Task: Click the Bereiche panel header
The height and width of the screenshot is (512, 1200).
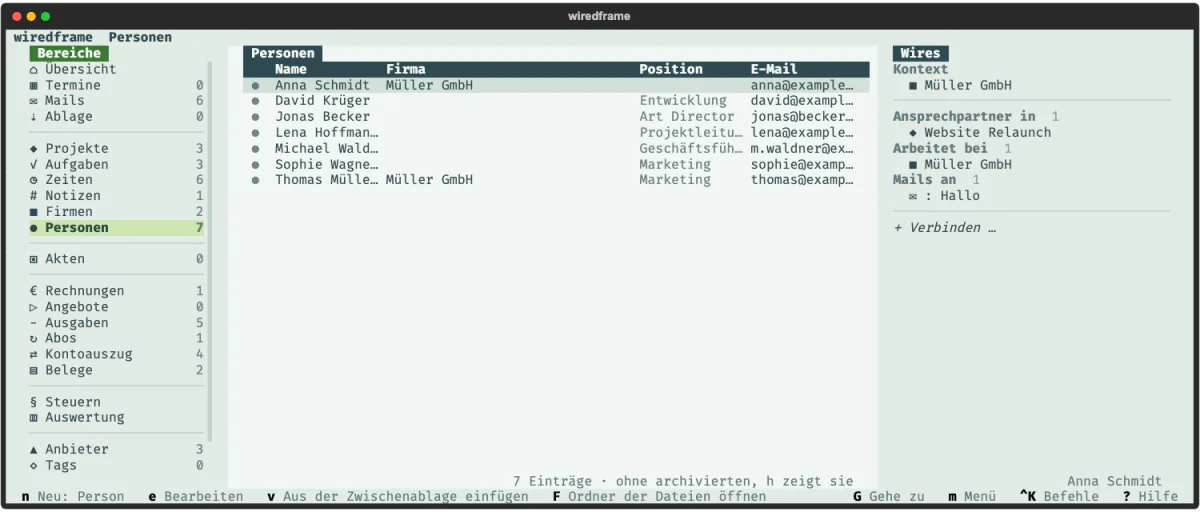Action: coord(69,53)
